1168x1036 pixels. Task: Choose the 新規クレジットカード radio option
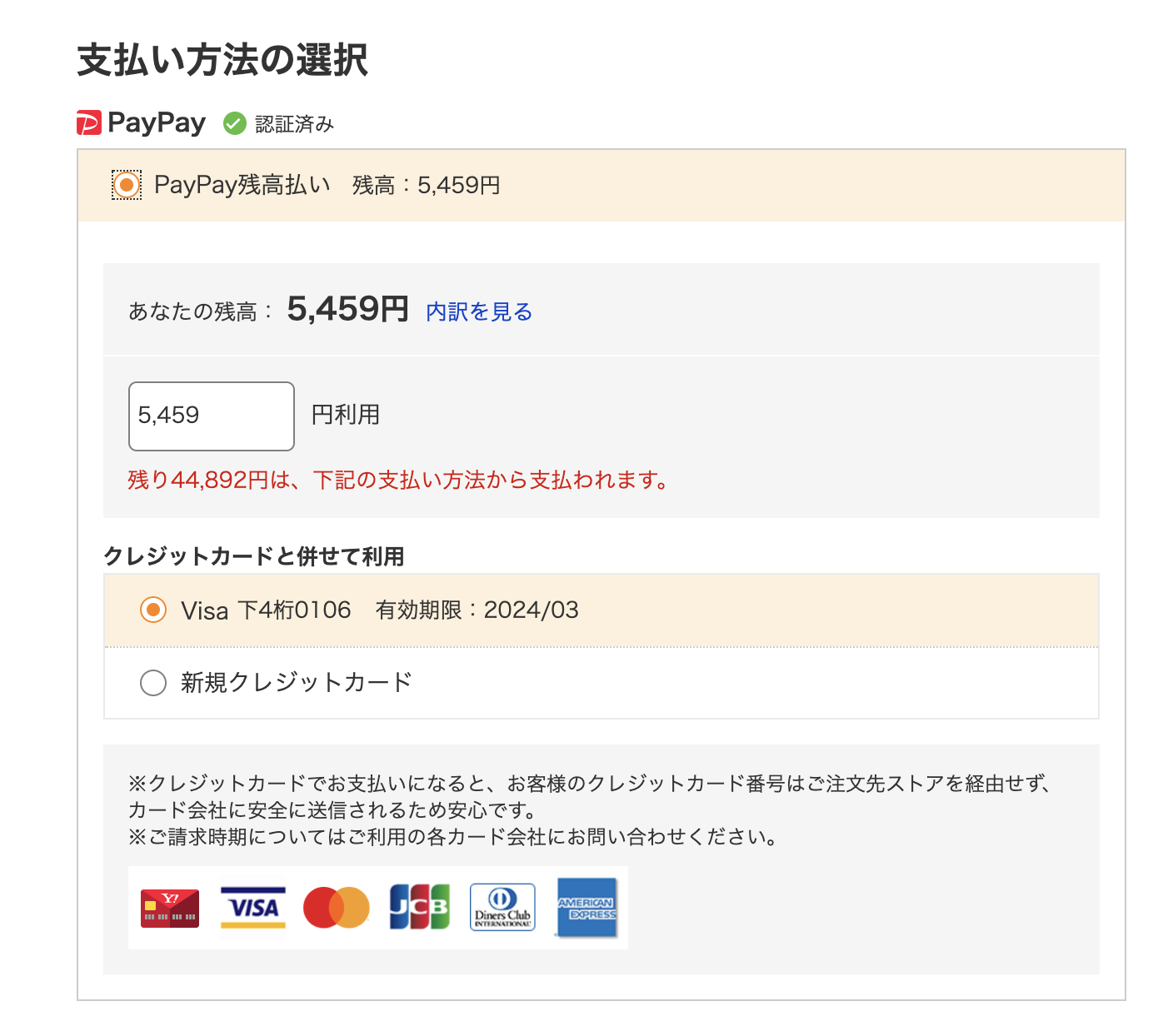click(x=153, y=683)
